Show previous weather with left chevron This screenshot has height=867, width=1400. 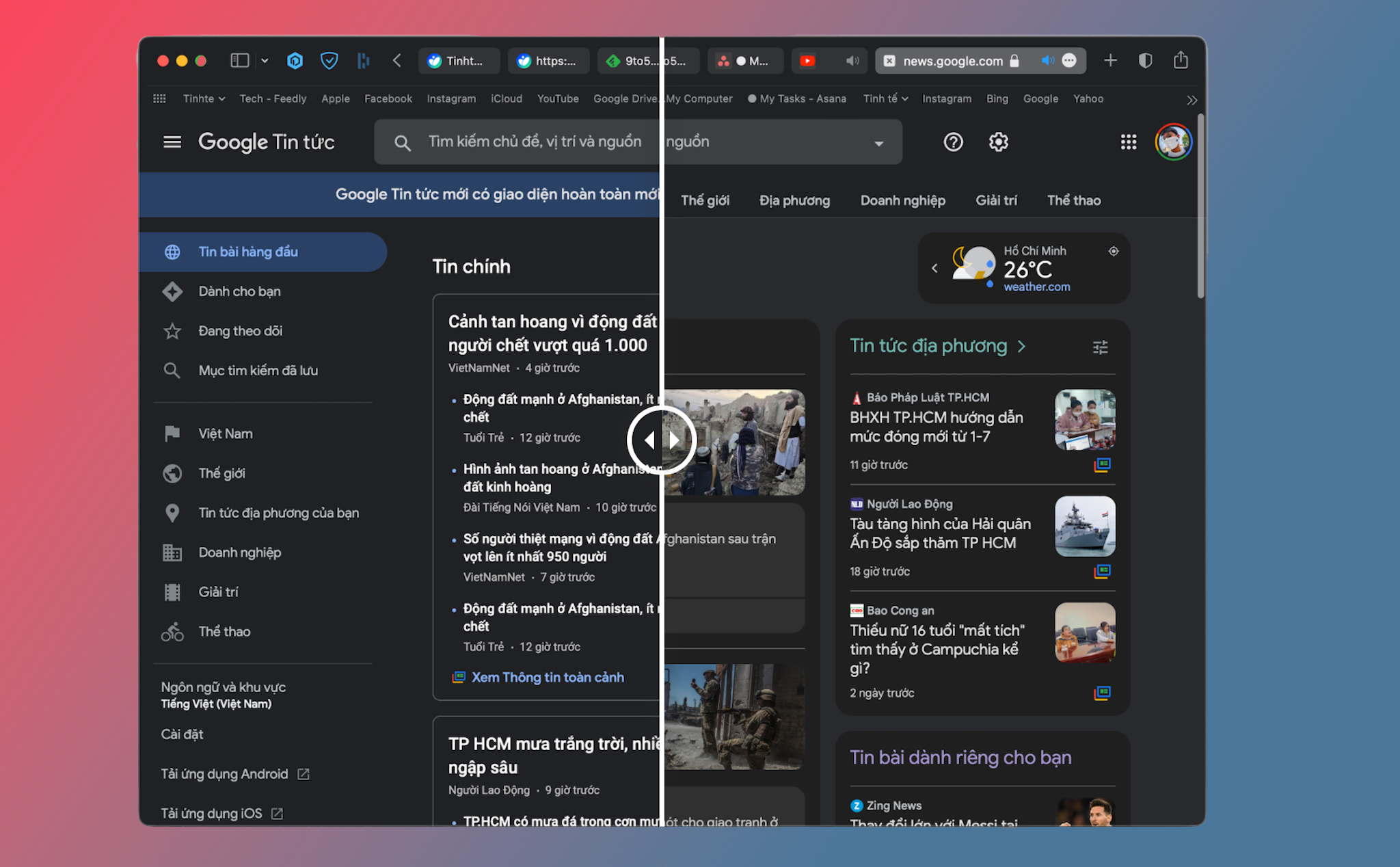[934, 268]
